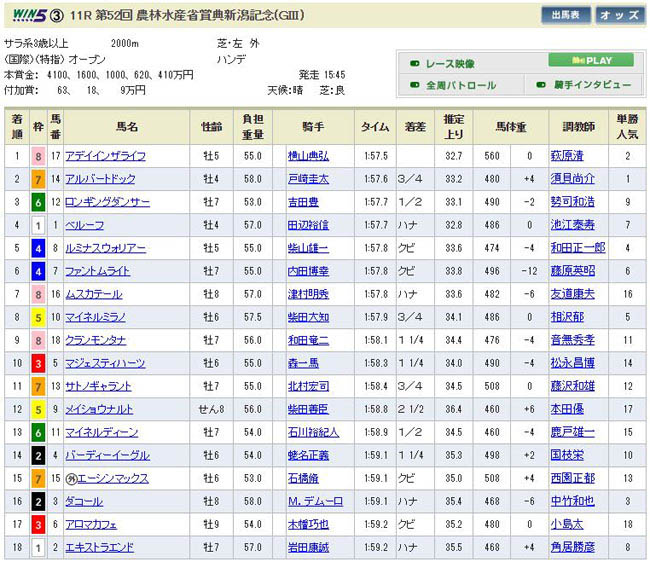Click the camera icon beside 全周パトロール
Screen dimensions: 650x562
click(415, 85)
